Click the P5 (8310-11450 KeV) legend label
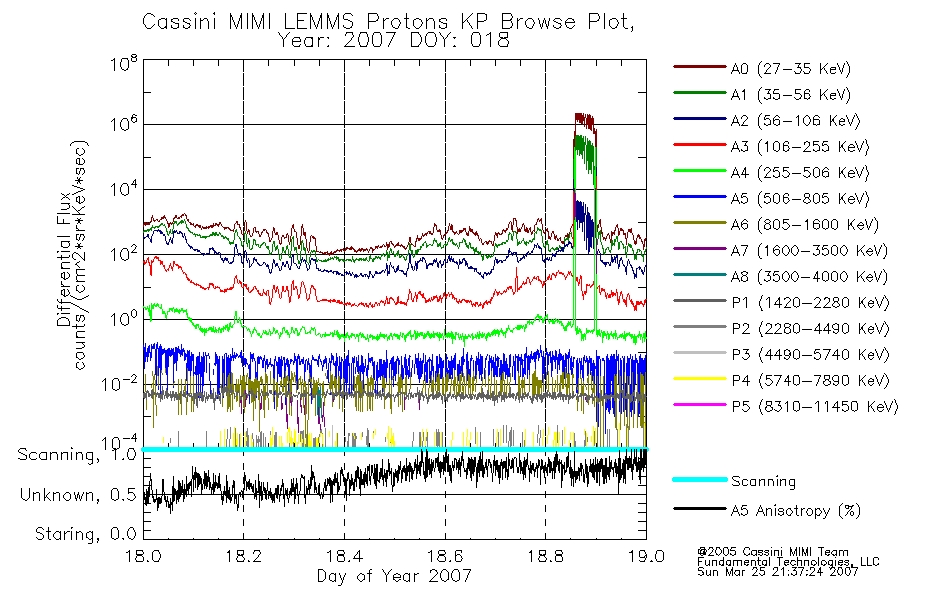This screenshot has width=950, height=600. (815, 407)
